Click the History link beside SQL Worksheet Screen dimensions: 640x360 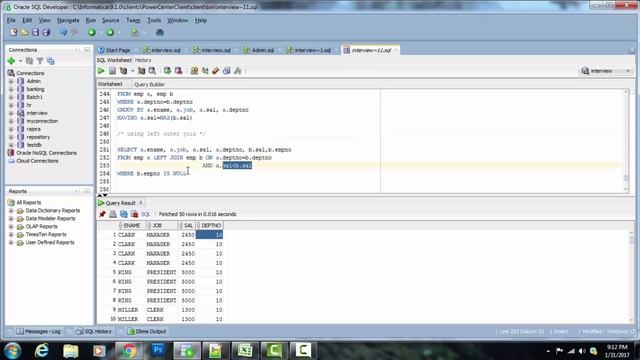143,60
